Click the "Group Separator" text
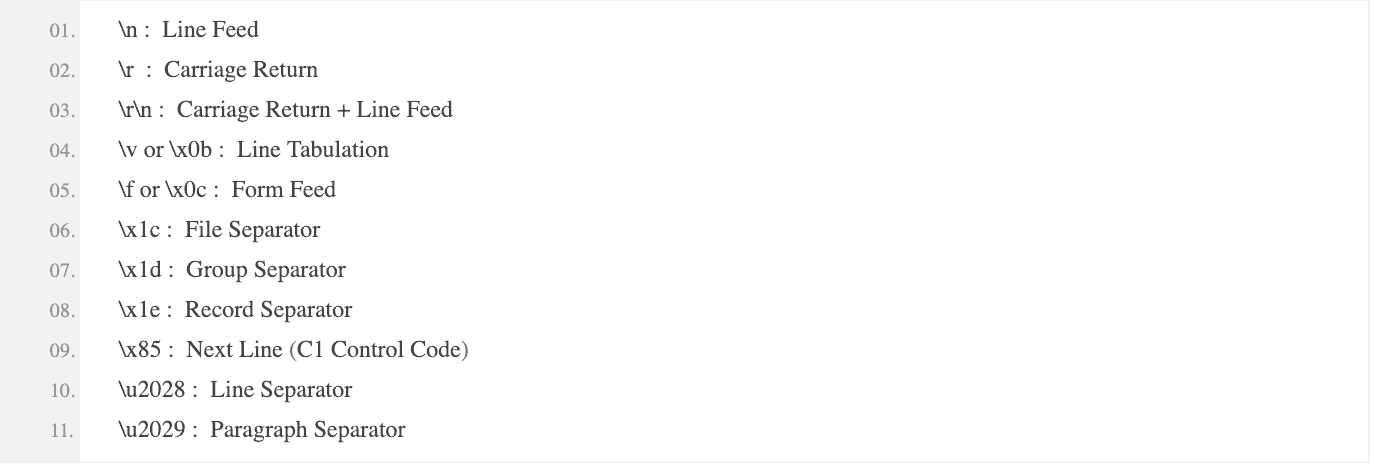 tap(266, 270)
